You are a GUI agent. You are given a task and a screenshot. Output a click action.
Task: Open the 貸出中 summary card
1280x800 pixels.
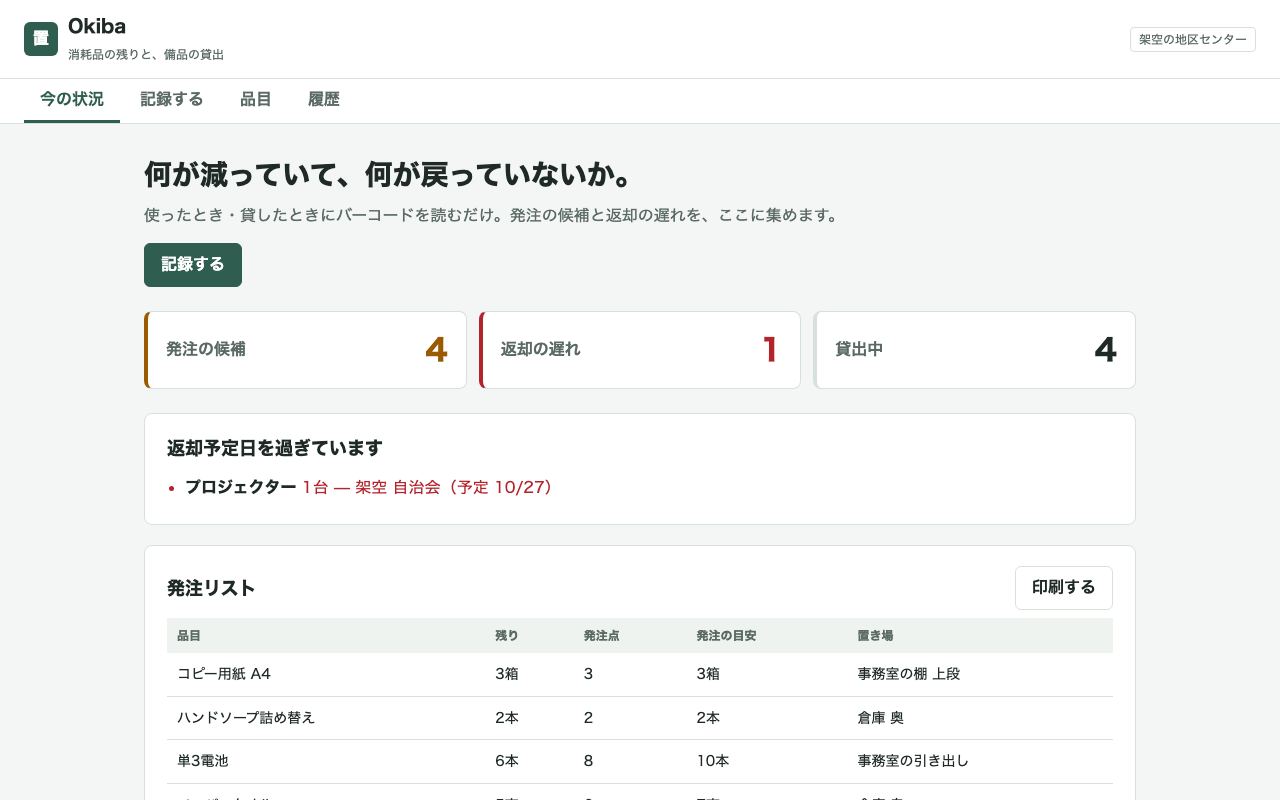click(x=975, y=350)
